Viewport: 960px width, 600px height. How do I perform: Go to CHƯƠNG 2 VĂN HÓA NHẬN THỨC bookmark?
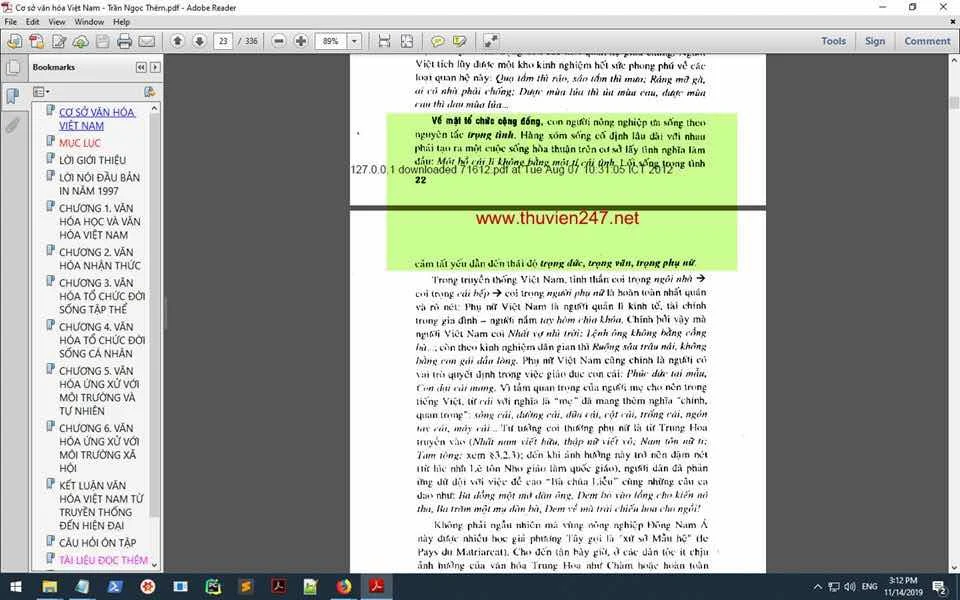click(99, 259)
